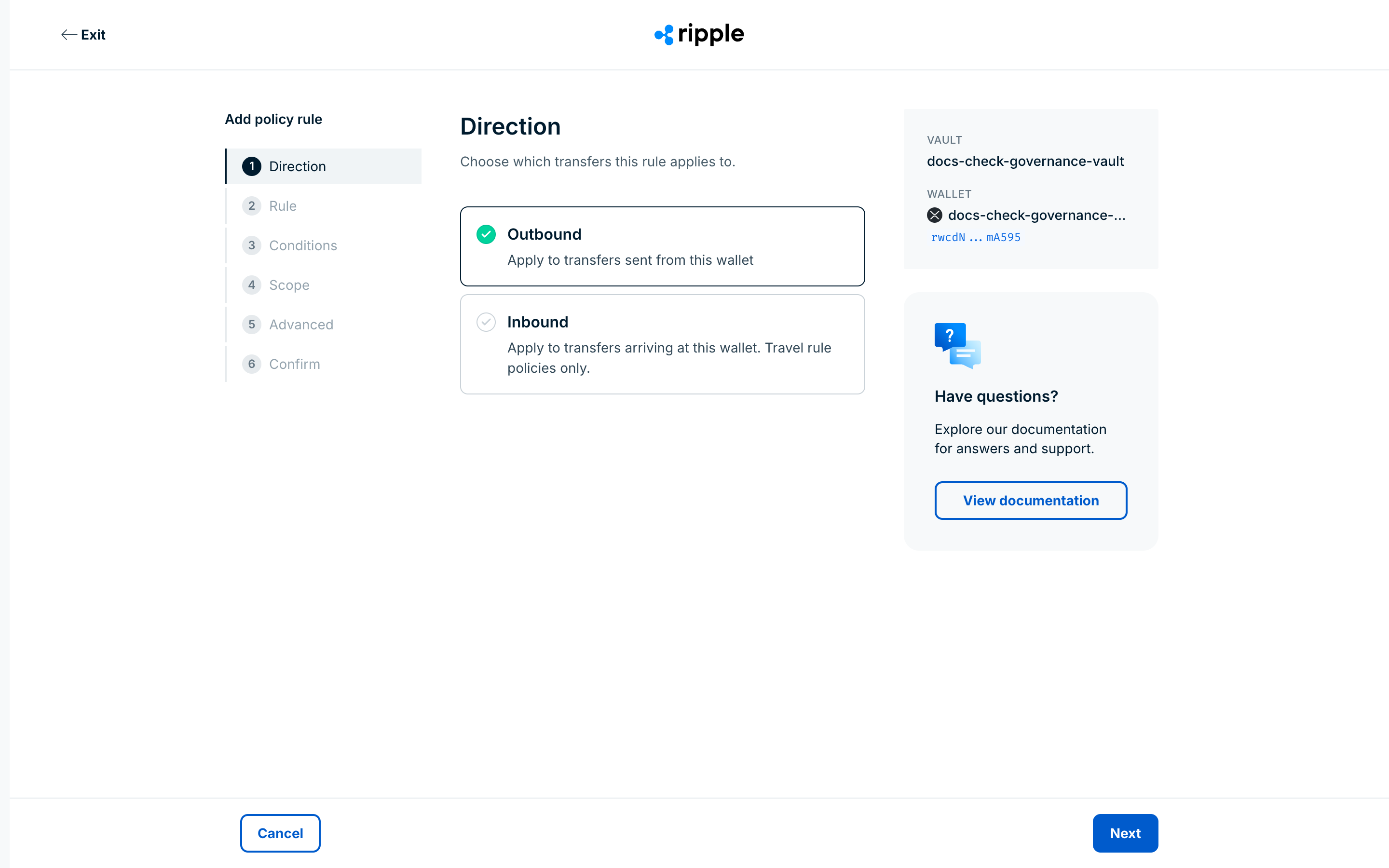Click step number 3 circle for Conditions
This screenshot has height=868, width=1389.
pos(251,246)
